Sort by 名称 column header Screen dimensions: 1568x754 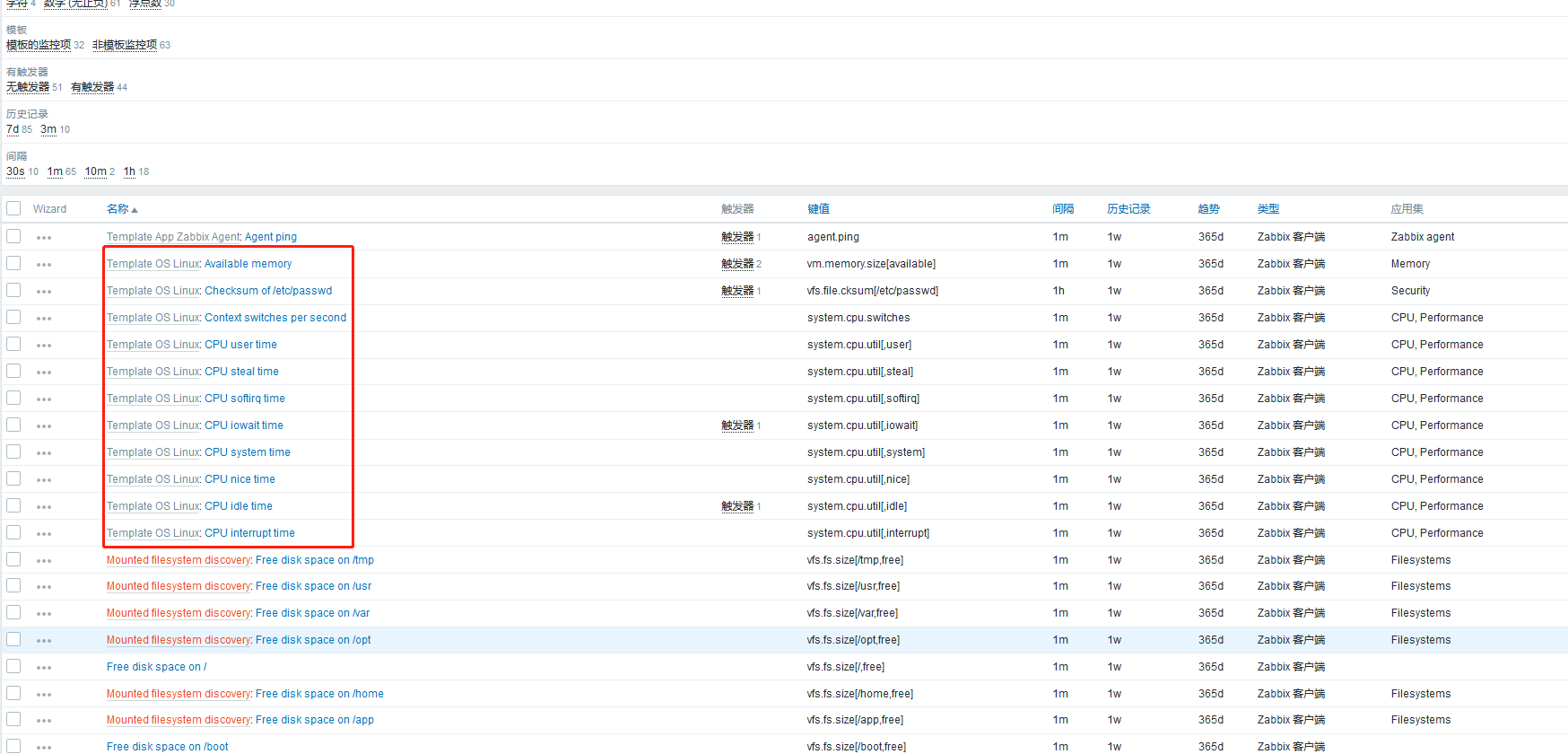tap(122, 209)
